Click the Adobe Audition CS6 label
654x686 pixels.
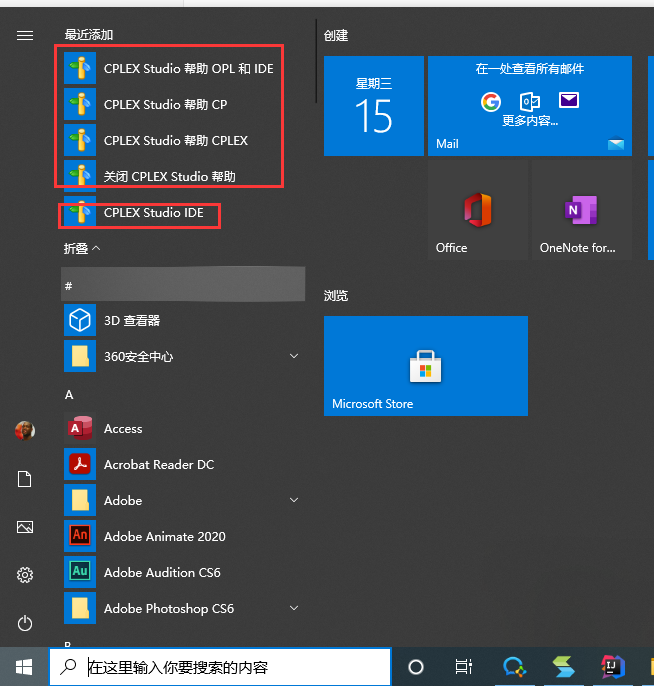click(x=162, y=572)
